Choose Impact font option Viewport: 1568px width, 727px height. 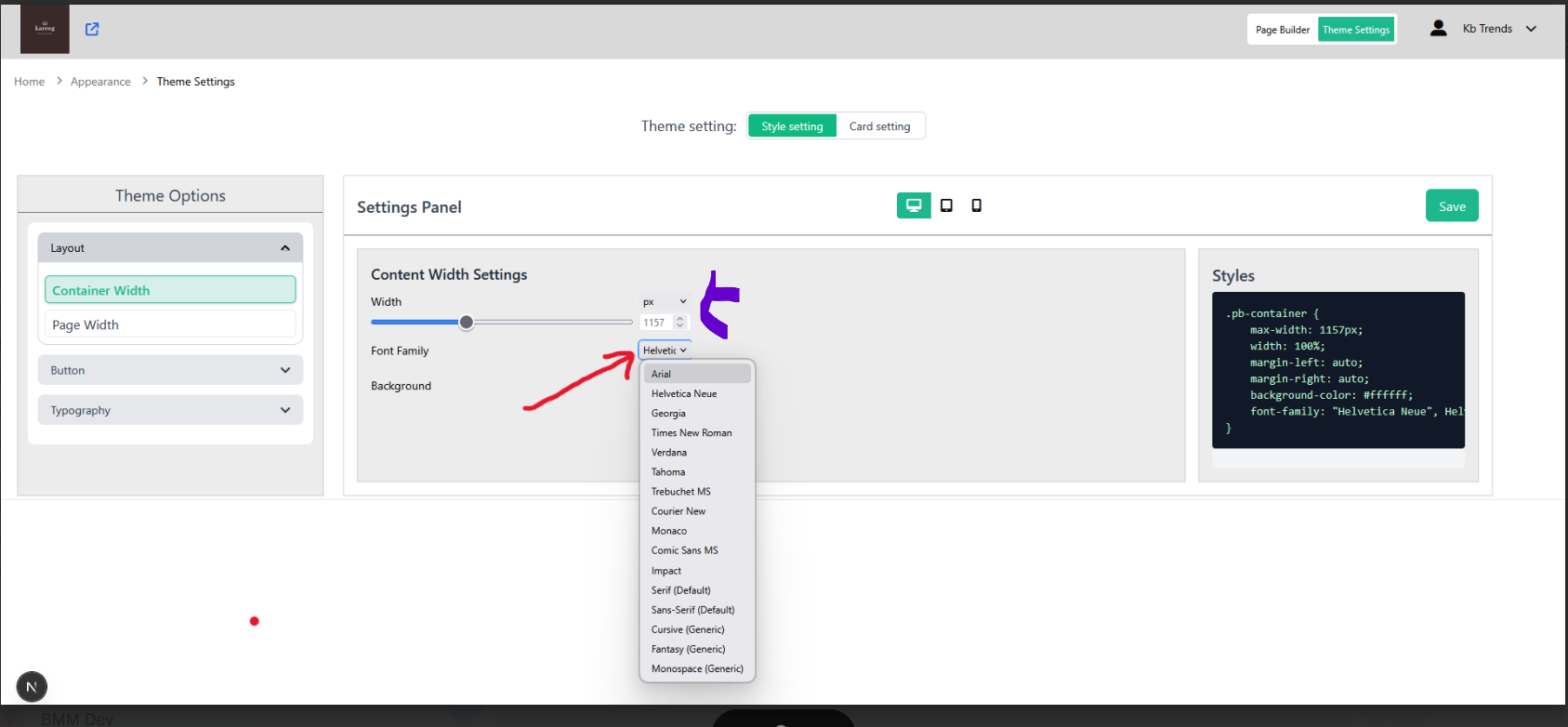coord(697,571)
